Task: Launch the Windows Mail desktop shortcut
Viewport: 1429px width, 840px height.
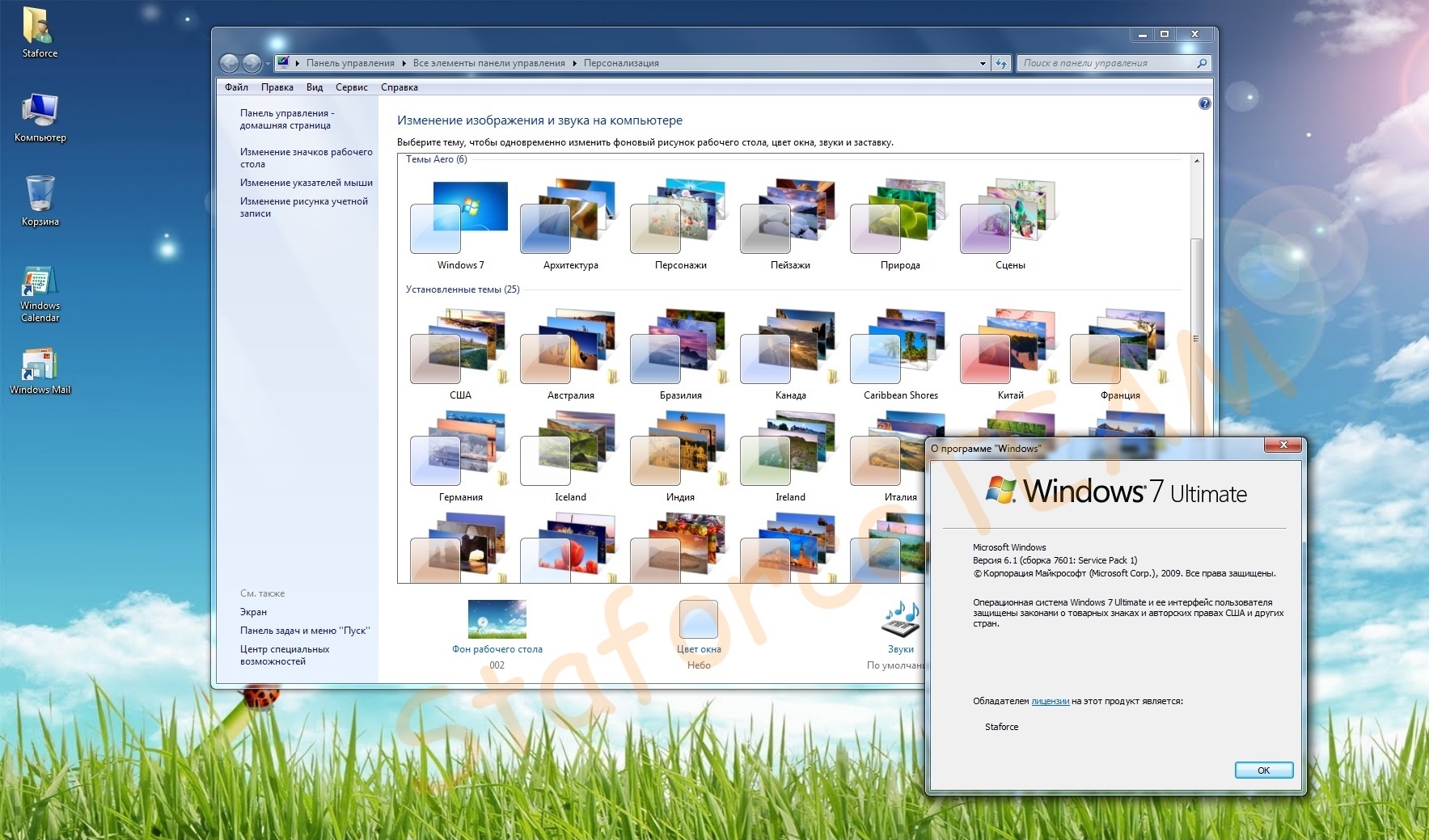Action: (x=40, y=371)
